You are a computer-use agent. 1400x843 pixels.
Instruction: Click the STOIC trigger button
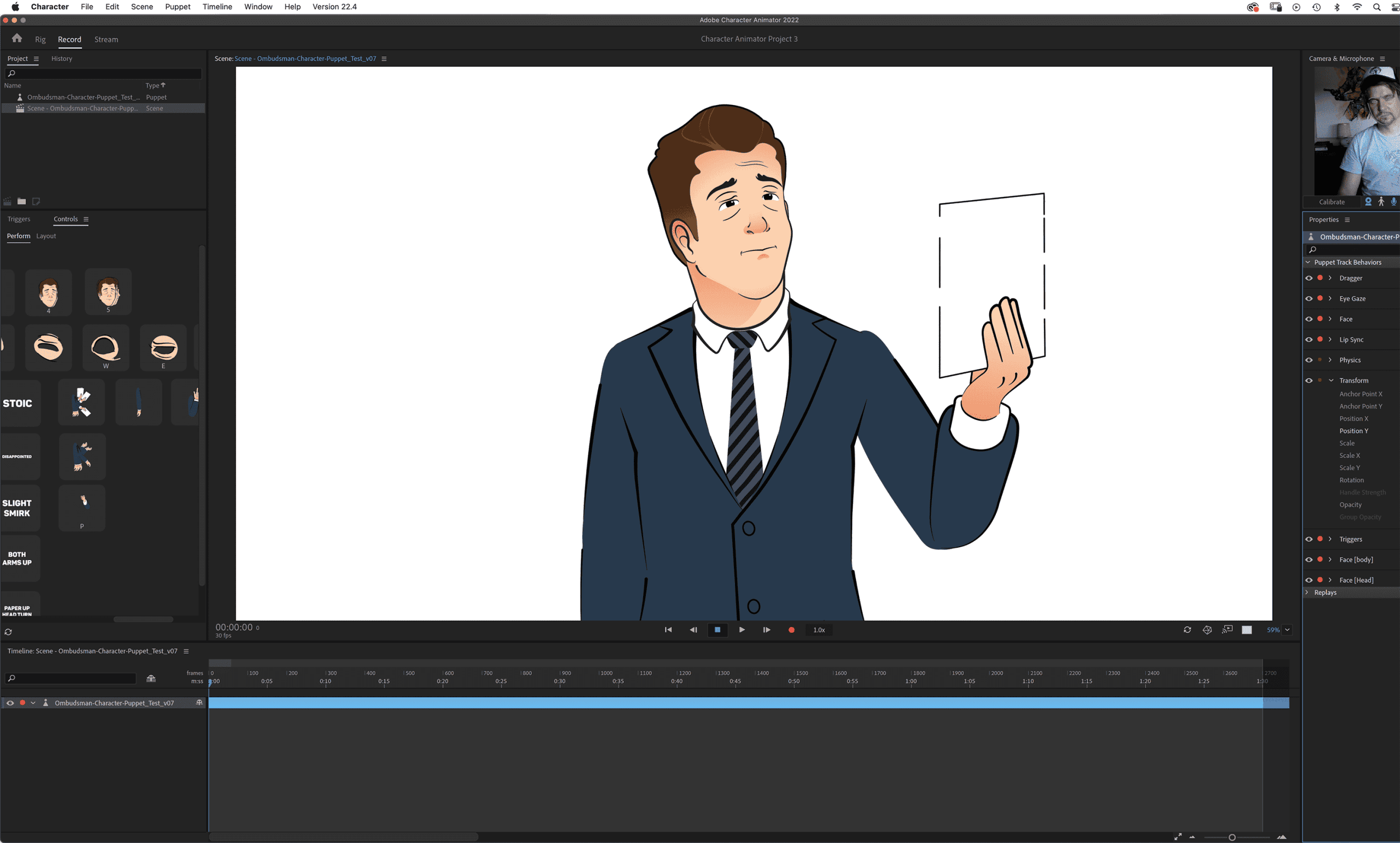[17, 403]
